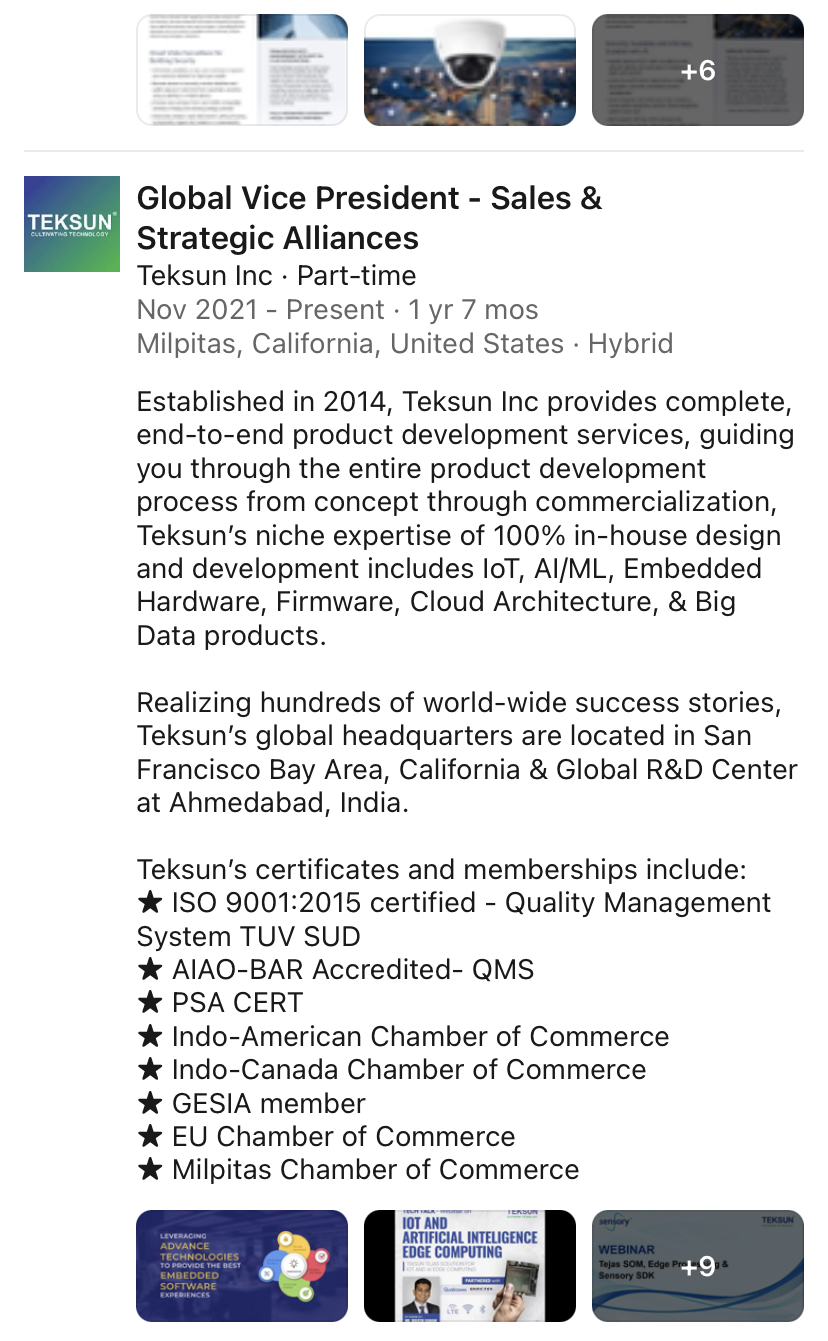Click the EU Chamber of Commerce entry

(x=343, y=1137)
